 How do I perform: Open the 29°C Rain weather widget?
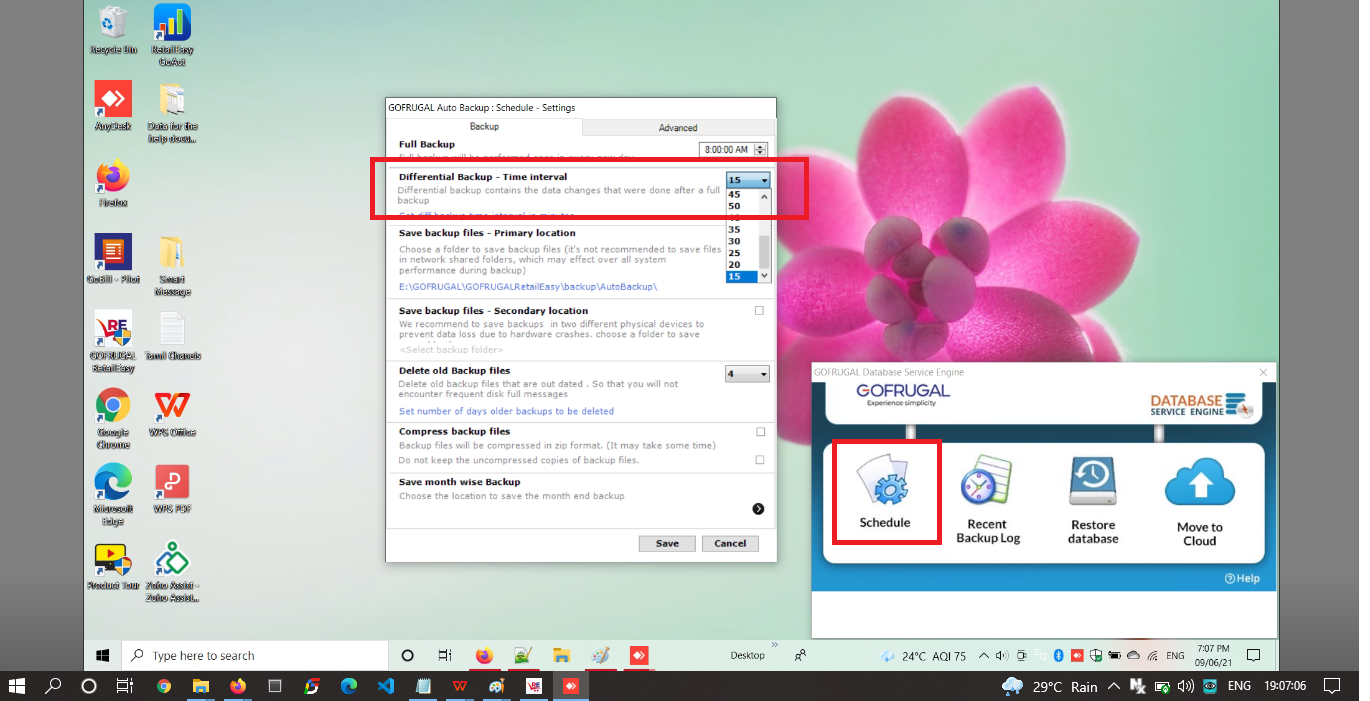1049,687
